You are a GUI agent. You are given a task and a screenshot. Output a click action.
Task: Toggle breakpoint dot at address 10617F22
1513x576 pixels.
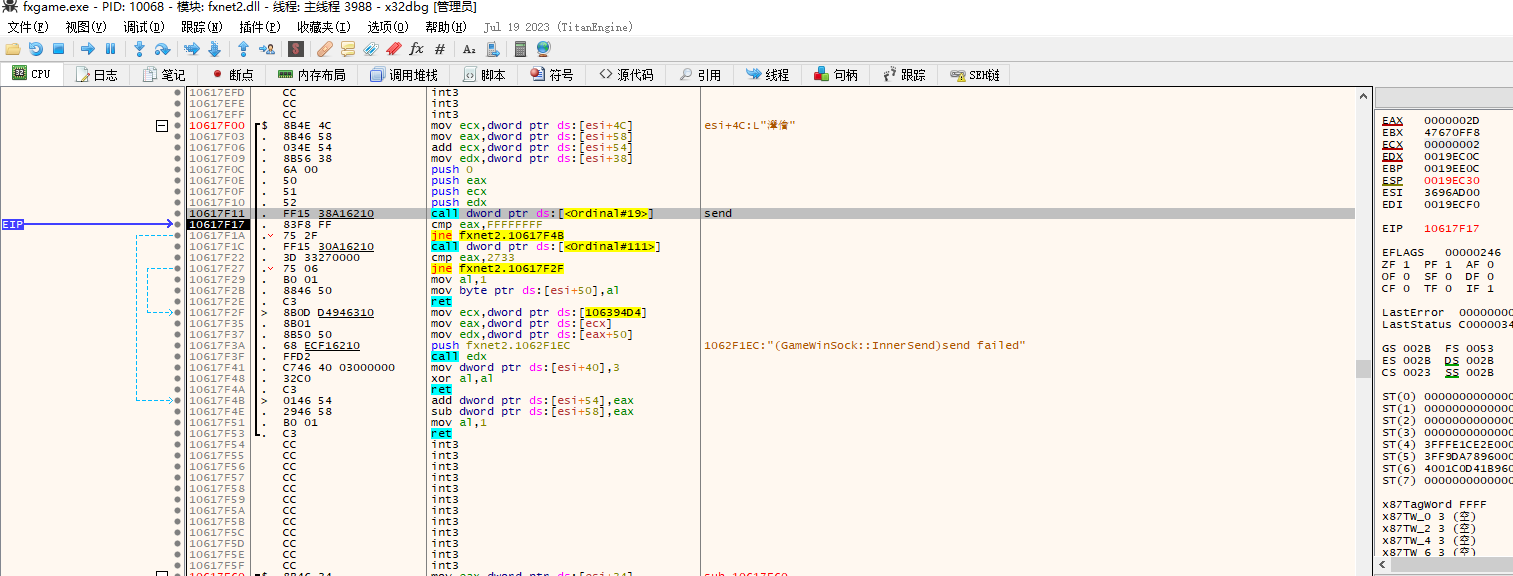178,257
